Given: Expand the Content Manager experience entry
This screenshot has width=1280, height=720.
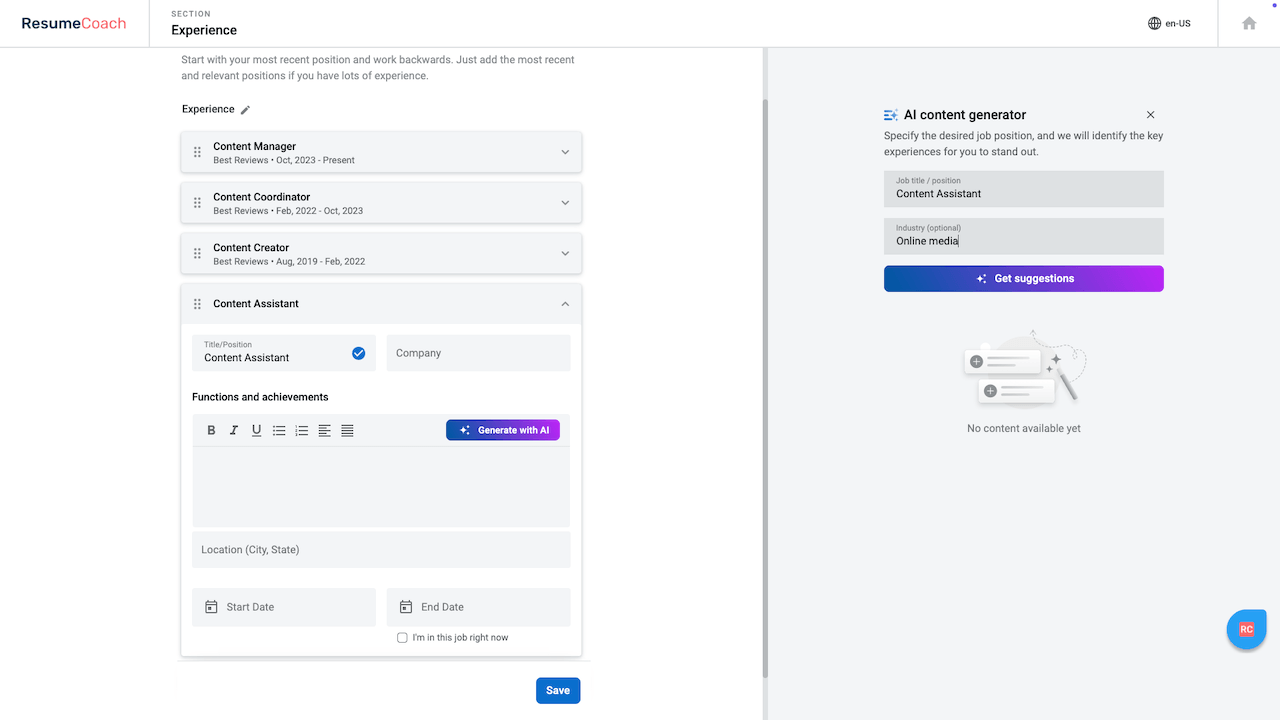Looking at the screenshot, I should click(565, 151).
